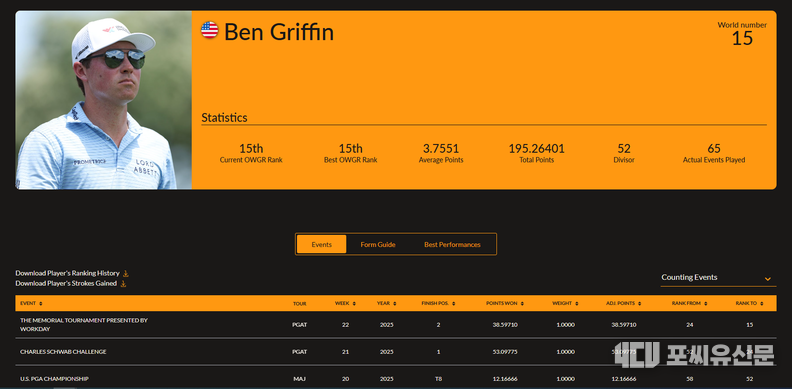The image size is (792, 389).
Task: Click points won value 38.59710
Action: (505, 325)
